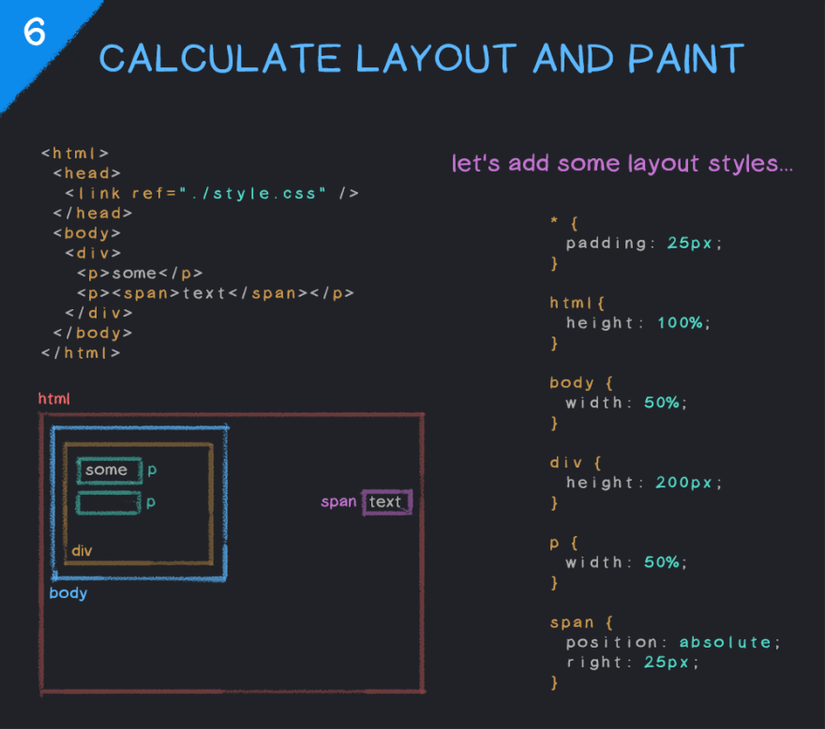The image size is (825, 729).
Task: Click the blue 'body' diagram label
Action: pos(68,593)
